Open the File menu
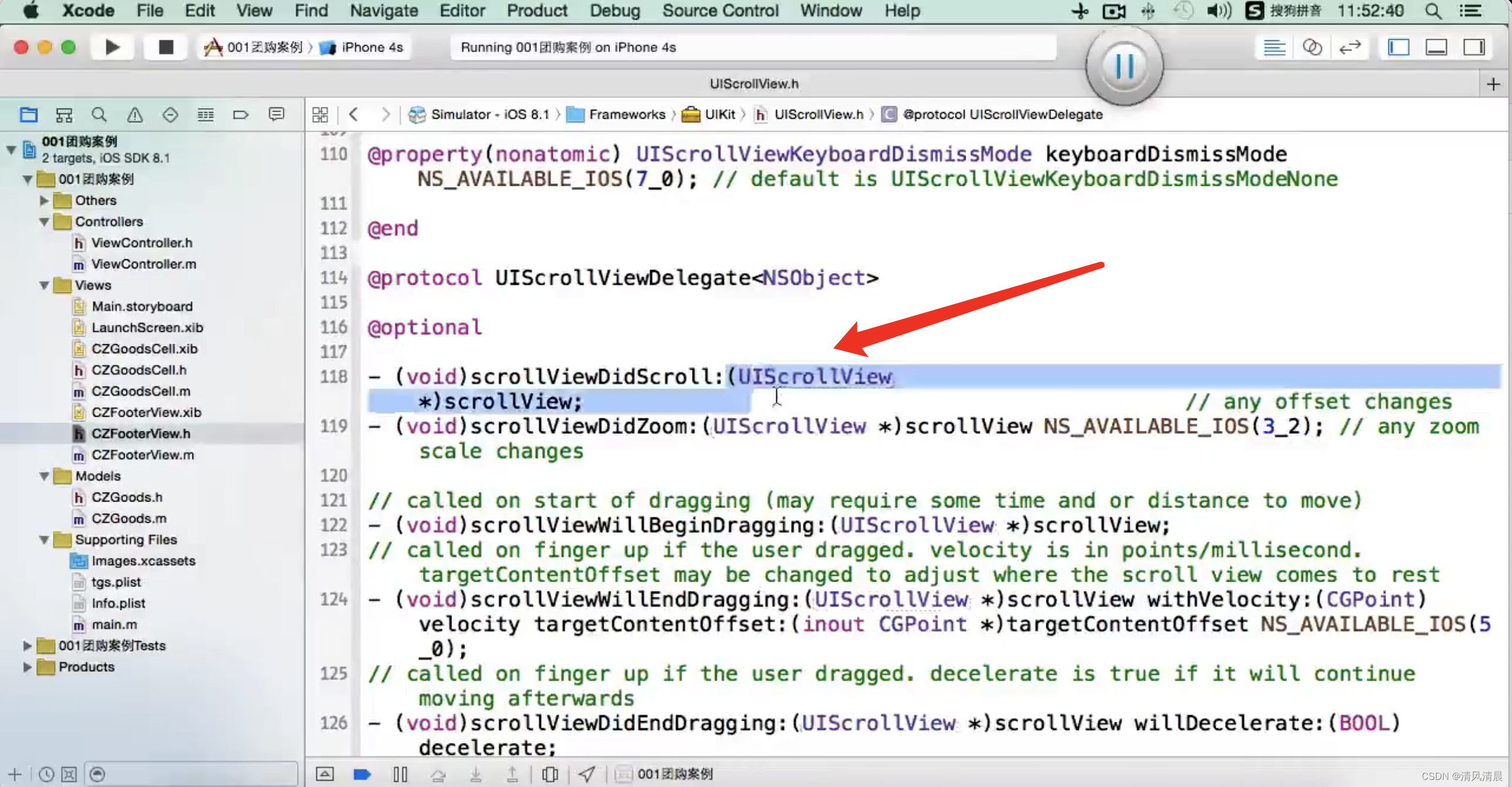The width and height of the screenshot is (1512, 787). (x=150, y=11)
